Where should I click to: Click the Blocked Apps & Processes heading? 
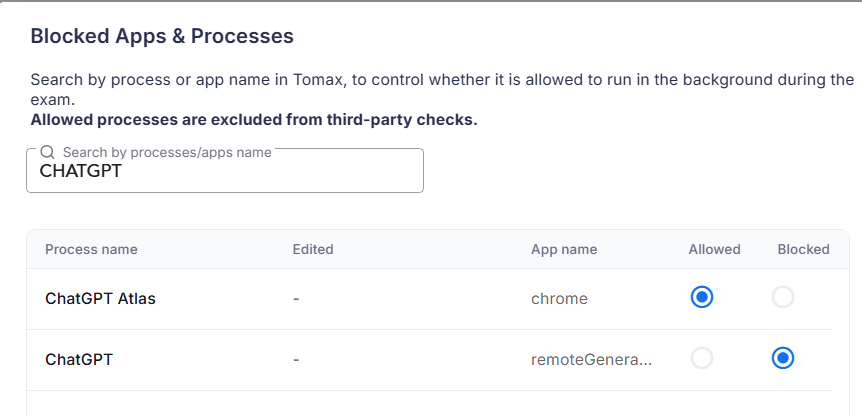pos(162,36)
